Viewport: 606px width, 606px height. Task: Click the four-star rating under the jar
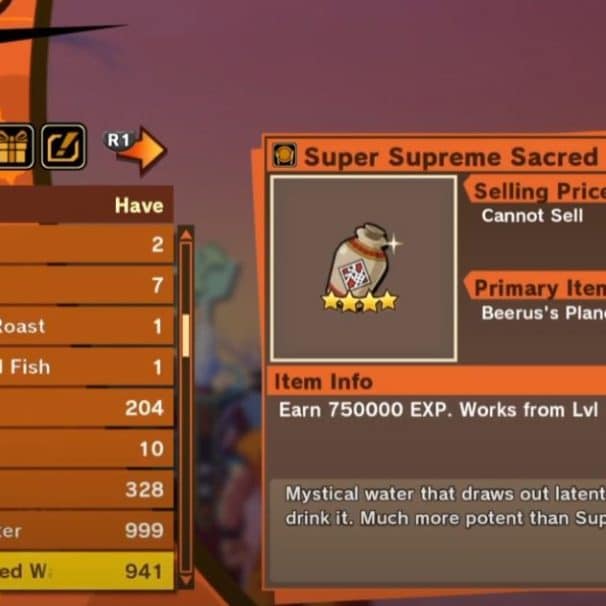pyautogui.click(x=359, y=301)
